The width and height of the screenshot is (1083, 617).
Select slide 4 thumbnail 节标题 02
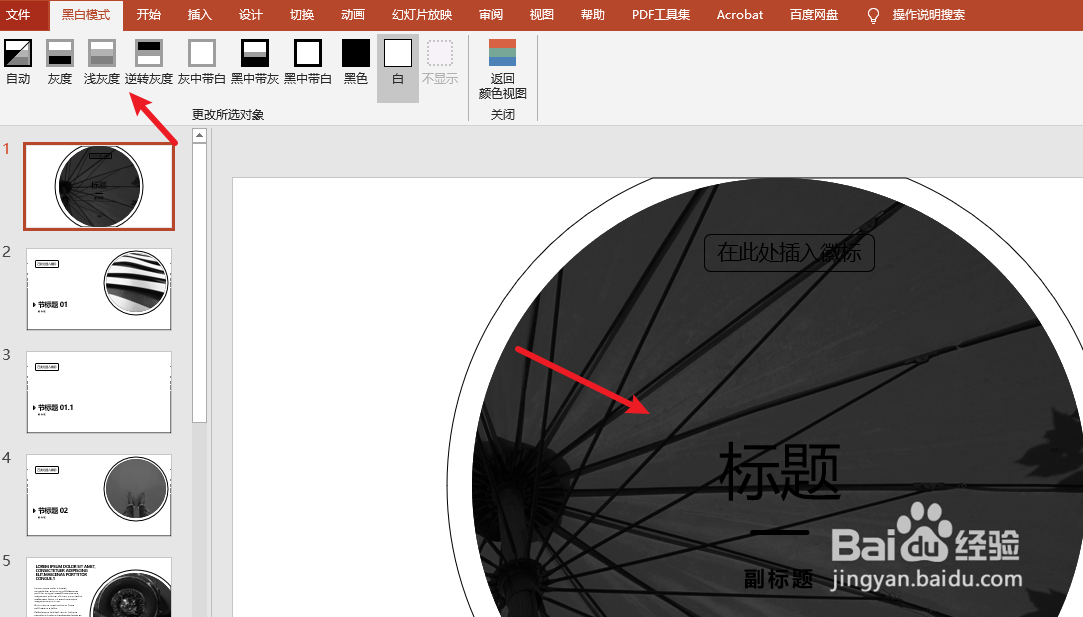pos(99,495)
